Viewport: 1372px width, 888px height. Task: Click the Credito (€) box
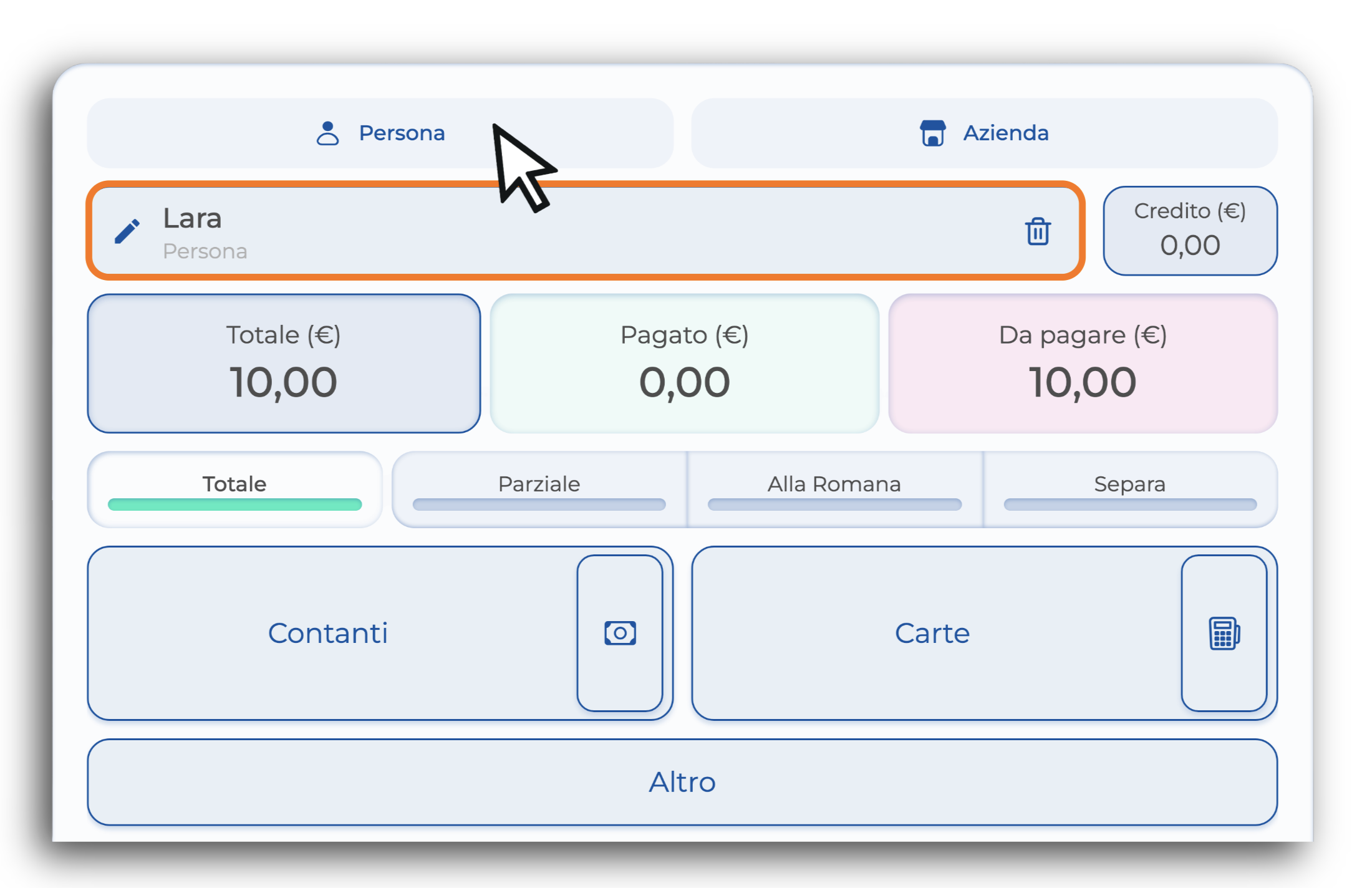coord(1190,231)
